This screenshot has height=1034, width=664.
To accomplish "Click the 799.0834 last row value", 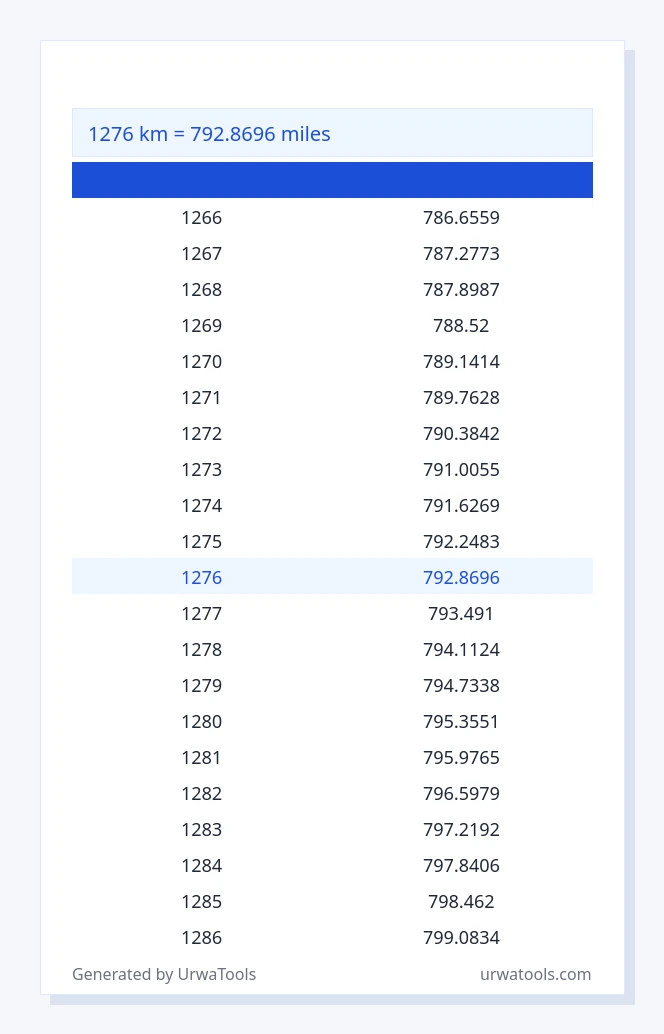I will [462, 937].
